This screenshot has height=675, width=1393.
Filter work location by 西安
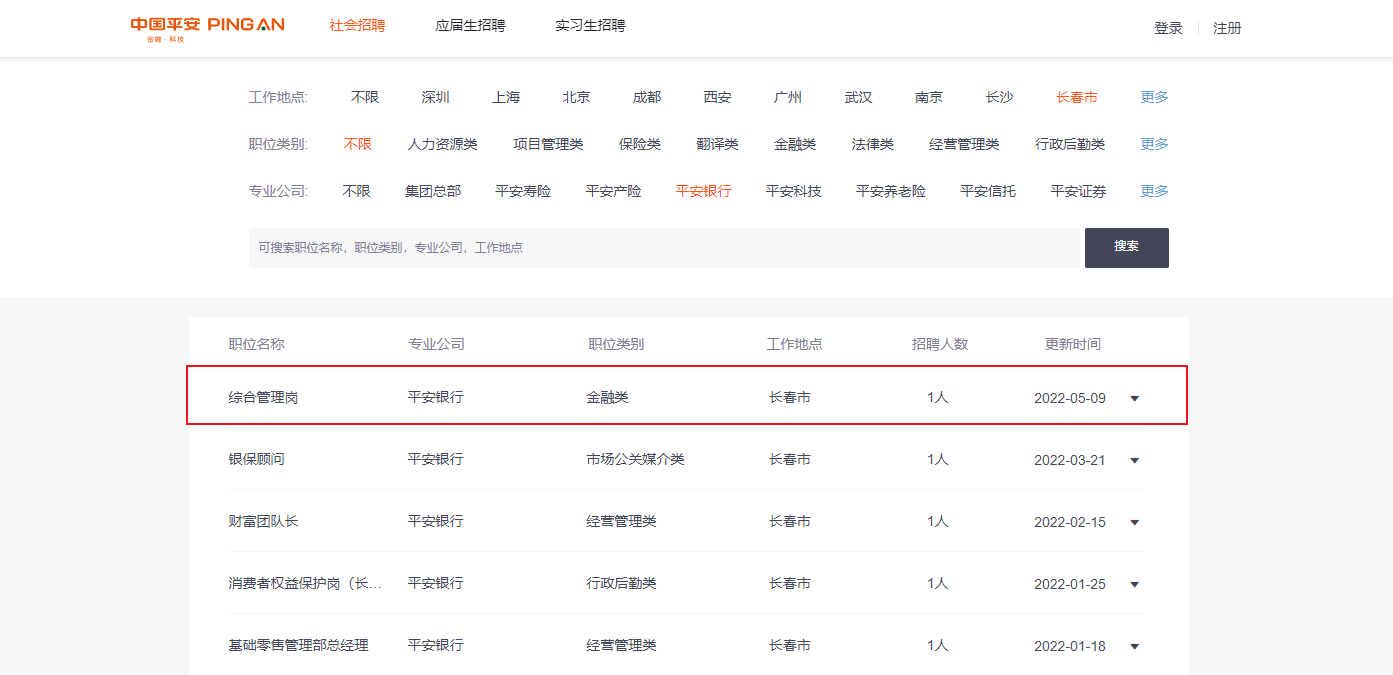717,97
